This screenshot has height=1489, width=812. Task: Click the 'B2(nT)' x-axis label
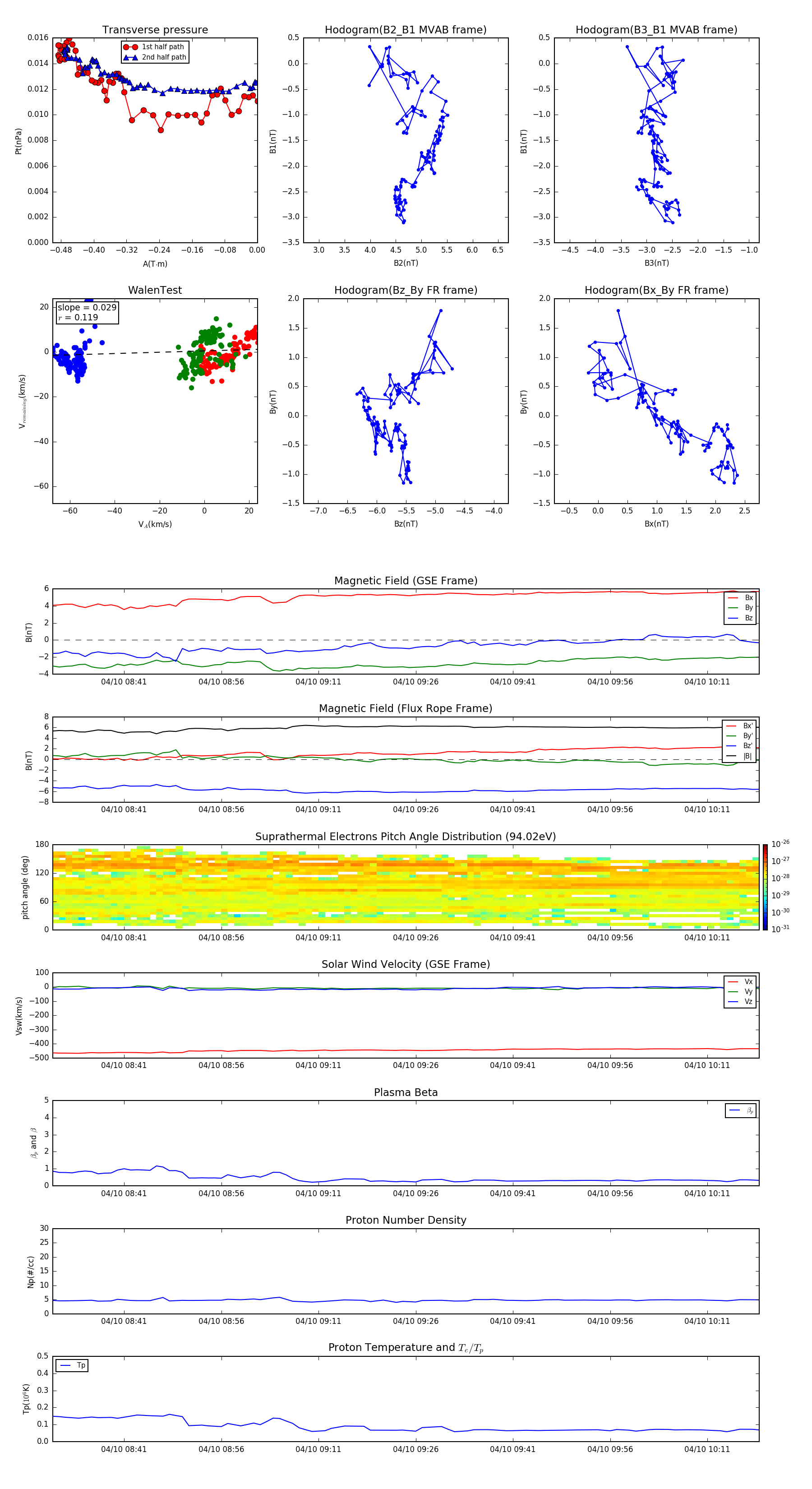coord(406,263)
